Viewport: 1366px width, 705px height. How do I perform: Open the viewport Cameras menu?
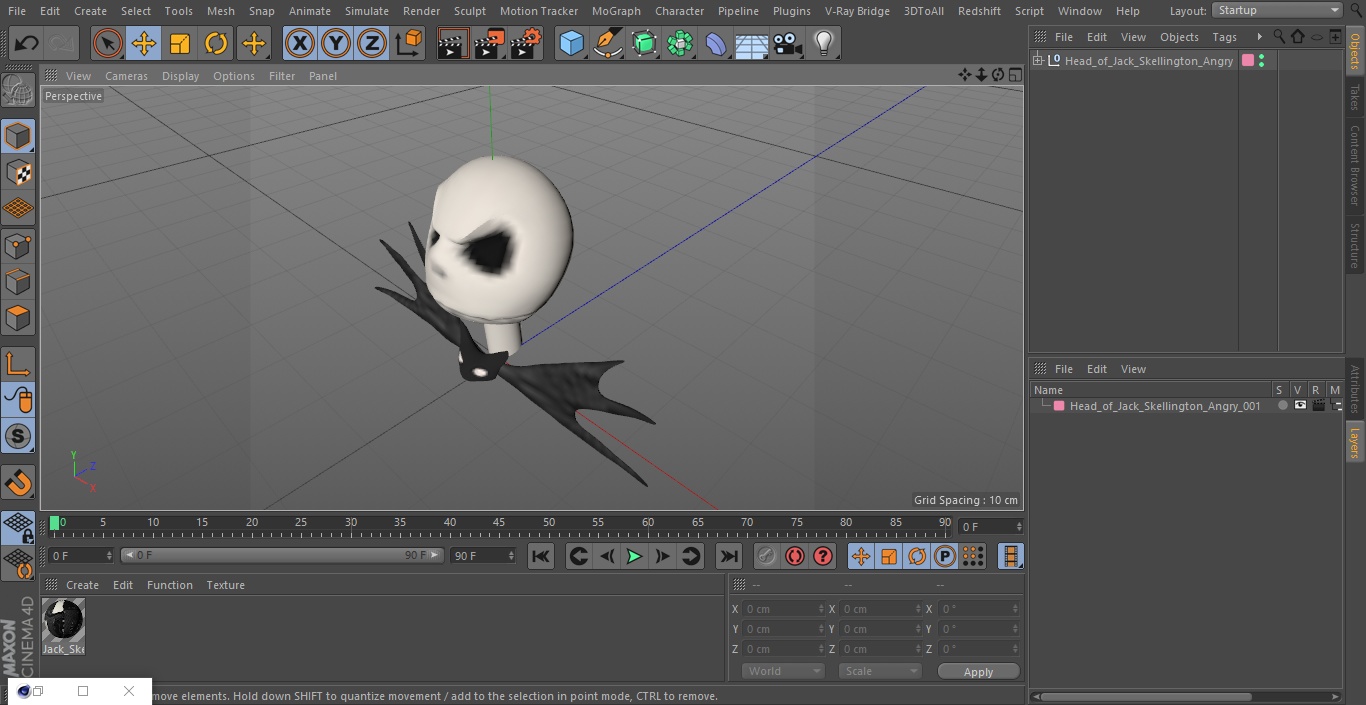coord(126,76)
